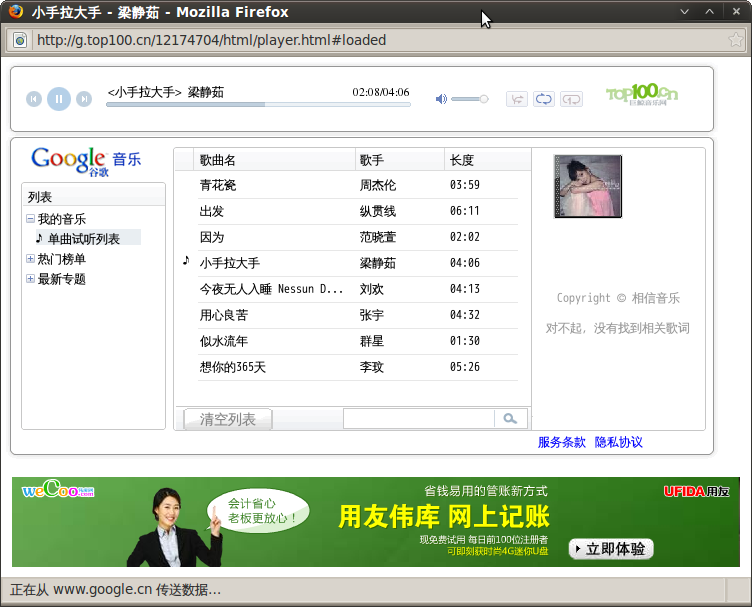Click the 用友伟库 网上记账 banner headline
752x607 pixels.
coord(444,517)
